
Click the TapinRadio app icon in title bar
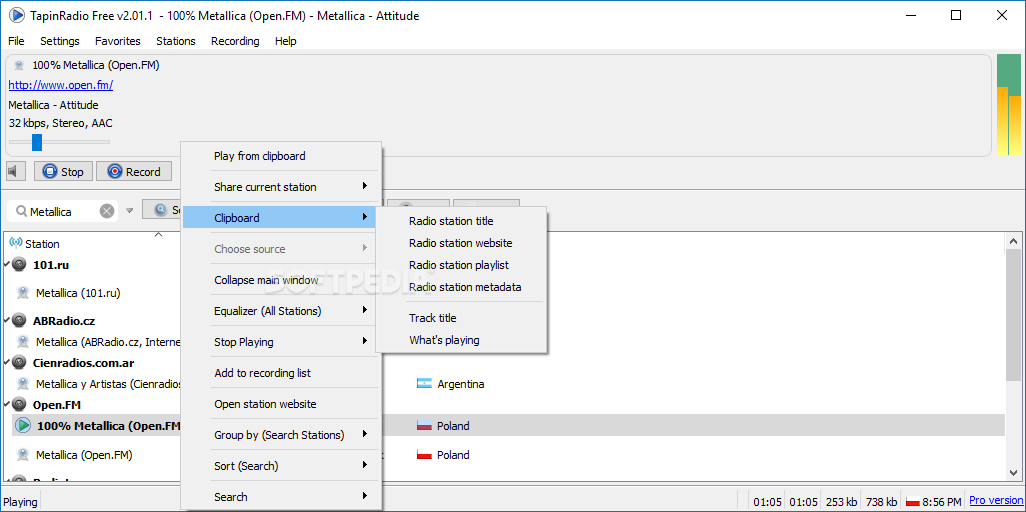(16, 15)
